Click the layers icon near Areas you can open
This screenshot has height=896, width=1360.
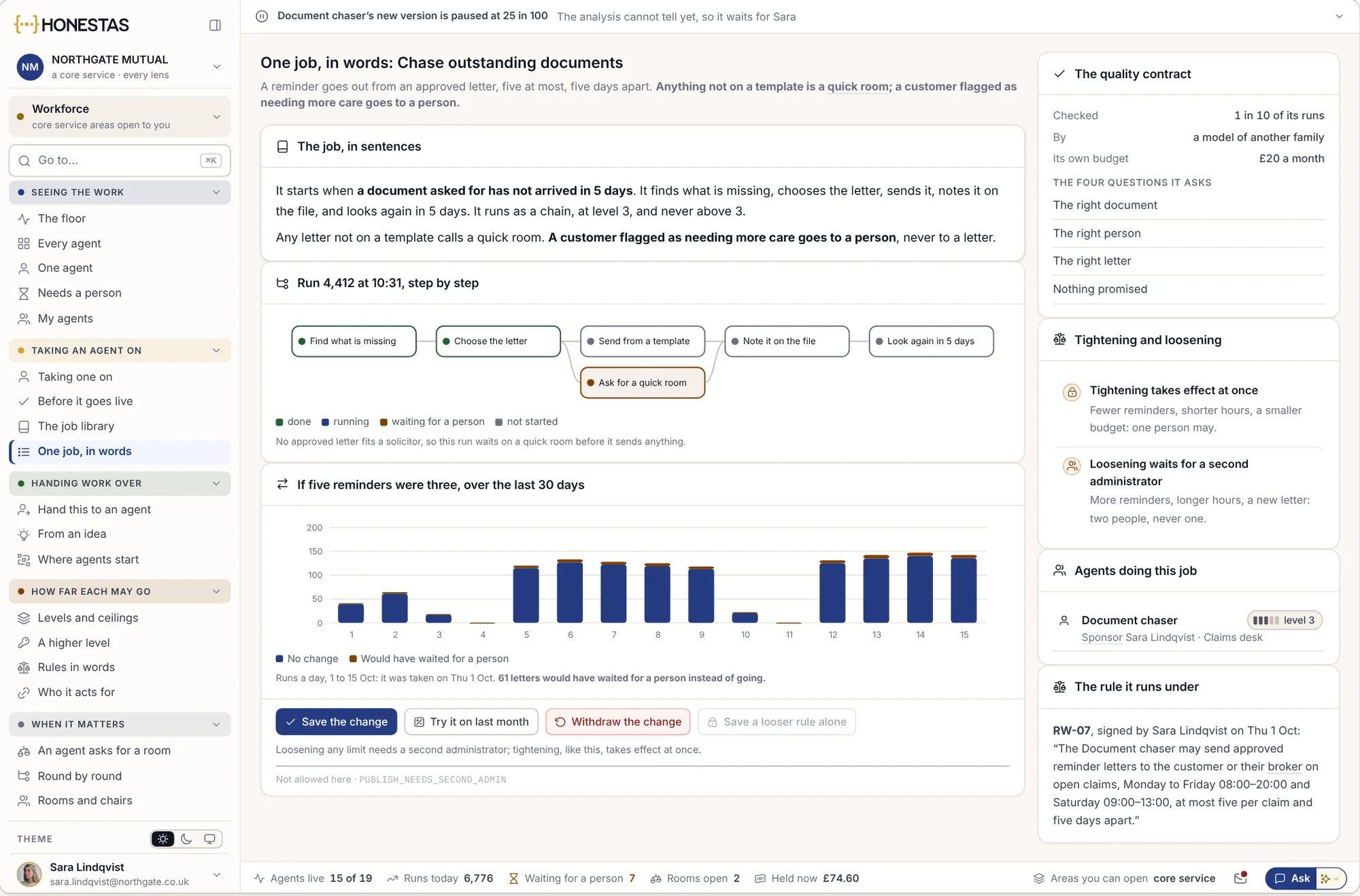click(x=1038, y=878)
